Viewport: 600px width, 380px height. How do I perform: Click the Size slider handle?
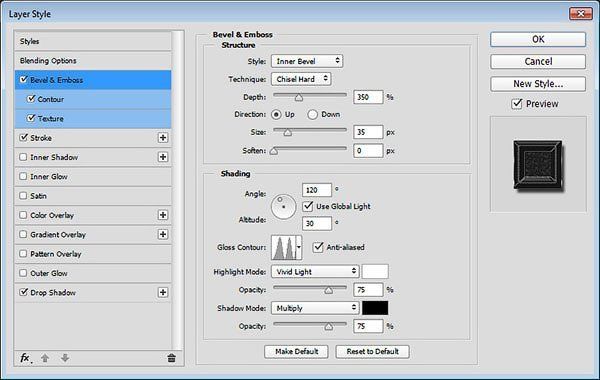tap(288, 132)
